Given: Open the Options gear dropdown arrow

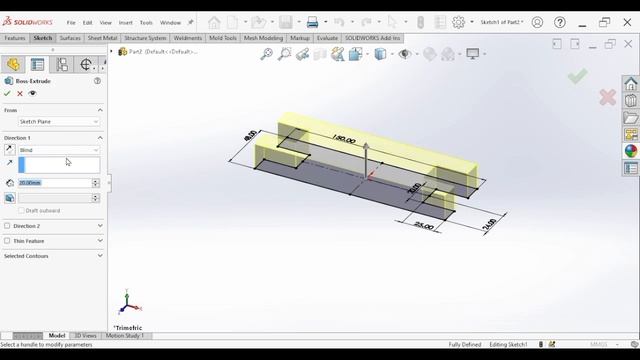Looking at the screenshot, I should click(471, 22).
